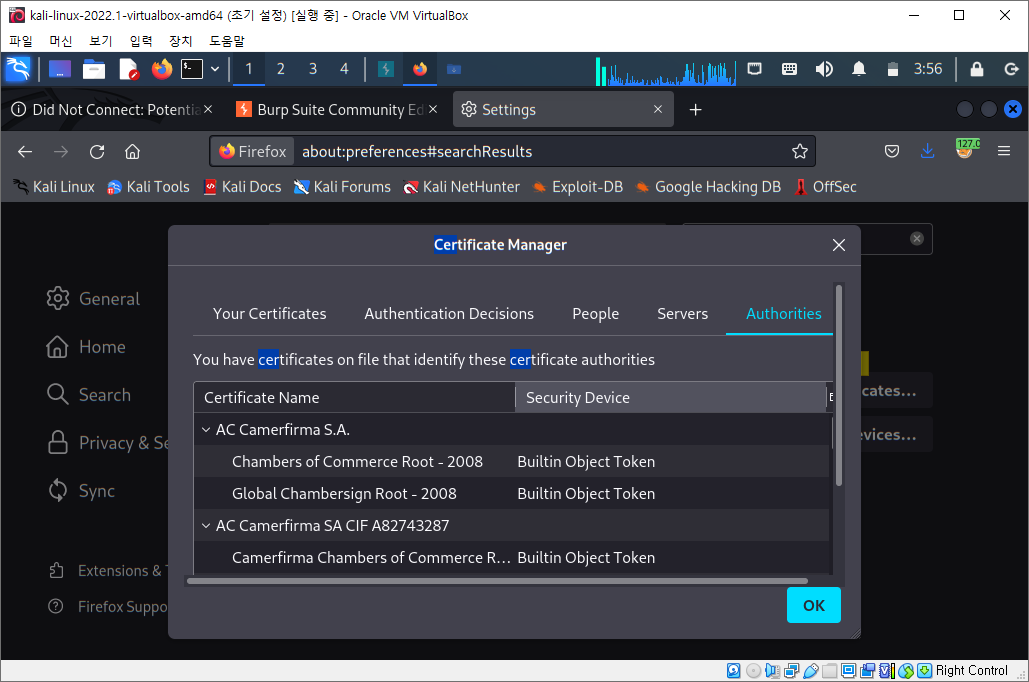Open the Kali Tools bookmark
The height and width of the screenshot is (682, 1029).
pyautogui.click(x=148, y=187)
